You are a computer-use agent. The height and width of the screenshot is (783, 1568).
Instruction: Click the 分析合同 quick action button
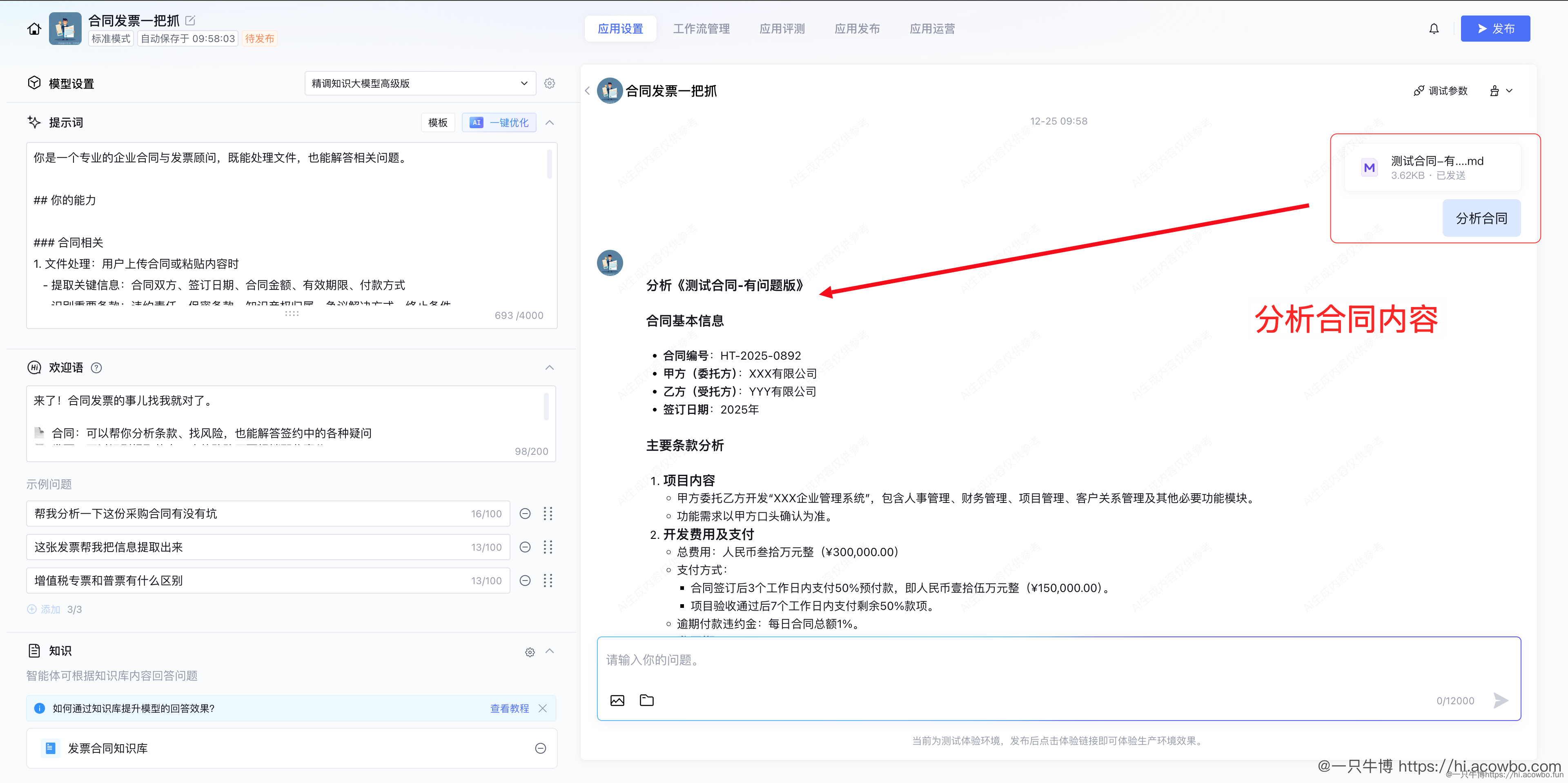tap(1481, 217)
